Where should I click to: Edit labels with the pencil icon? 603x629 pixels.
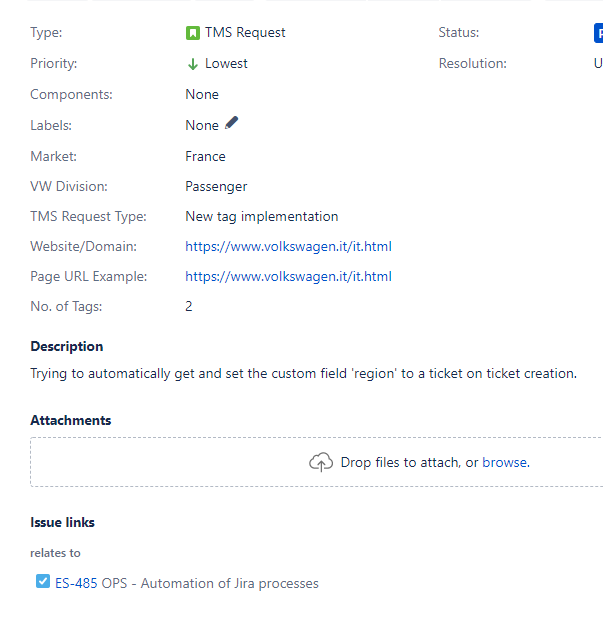coord(231,123)
